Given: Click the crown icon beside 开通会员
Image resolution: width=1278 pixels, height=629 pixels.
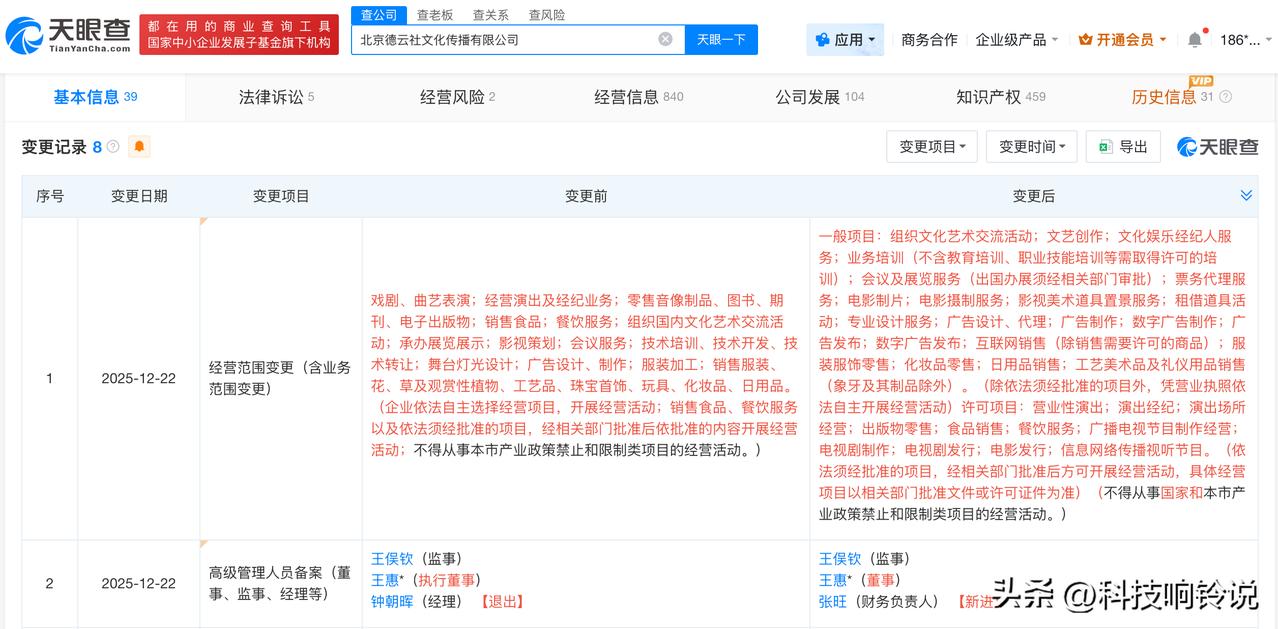Looking at the screenshot, I should [x=1086, y=39].
